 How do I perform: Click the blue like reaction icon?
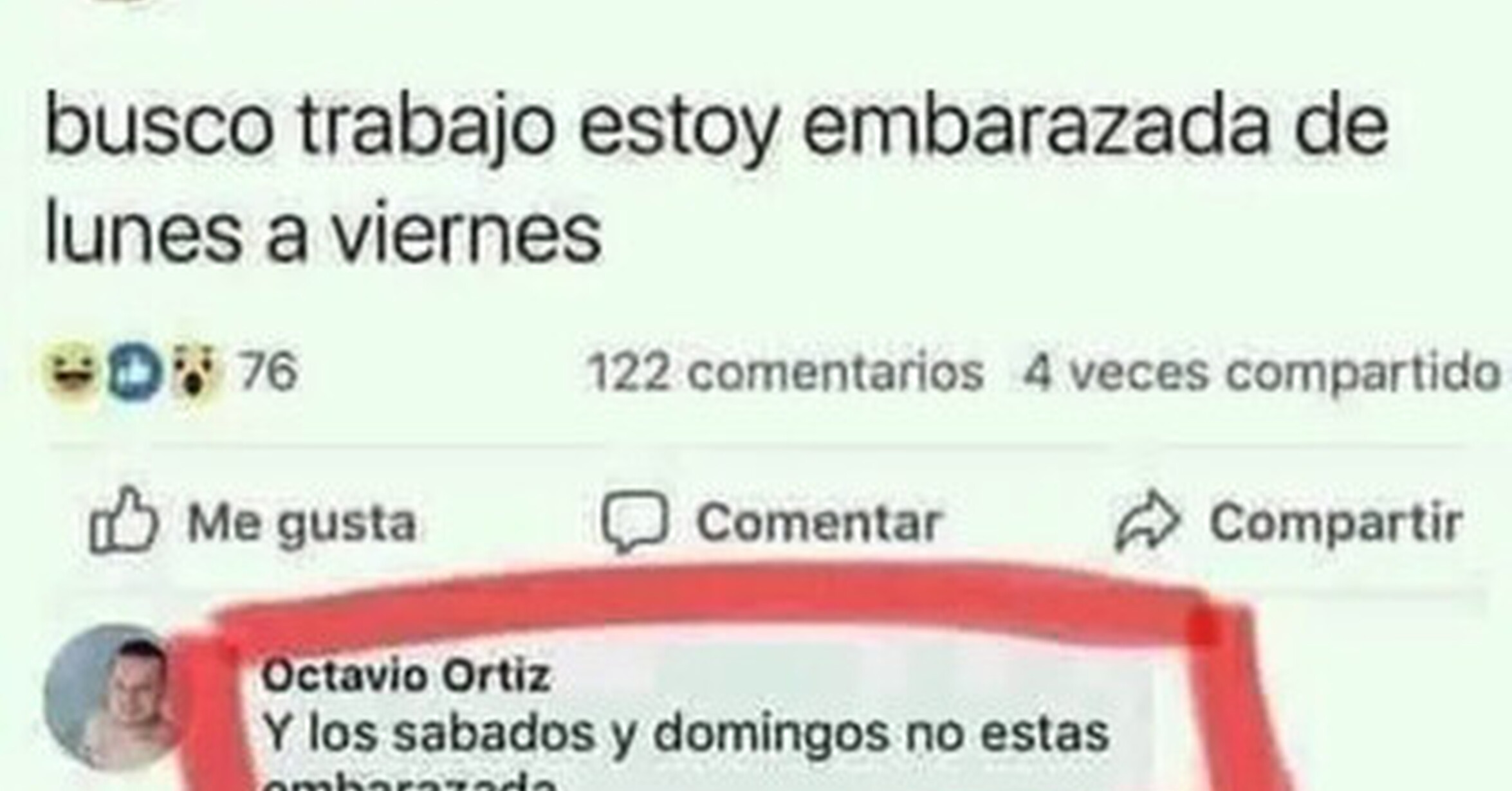(134, 372)
